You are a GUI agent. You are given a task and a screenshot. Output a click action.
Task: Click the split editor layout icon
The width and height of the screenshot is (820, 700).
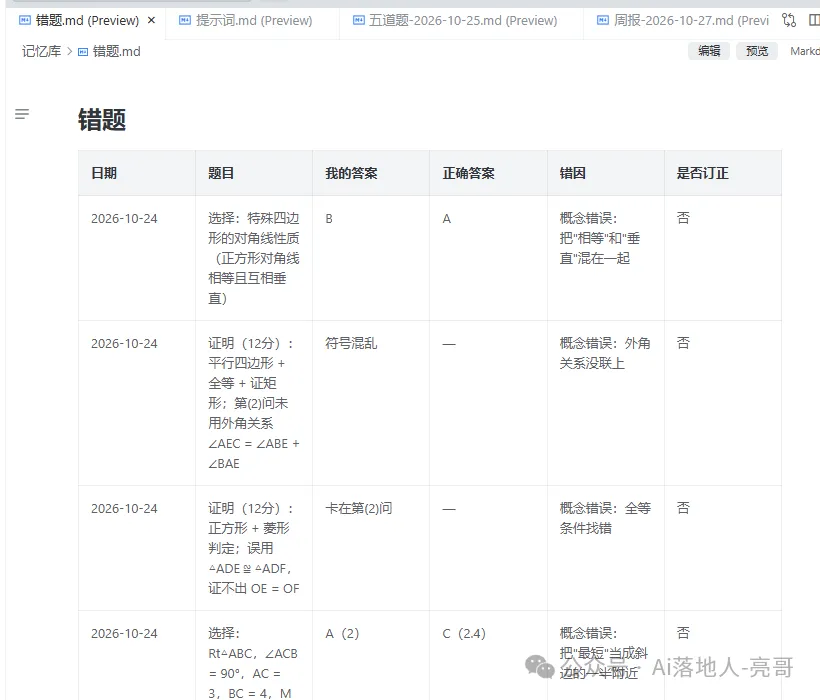coord(814,20)
